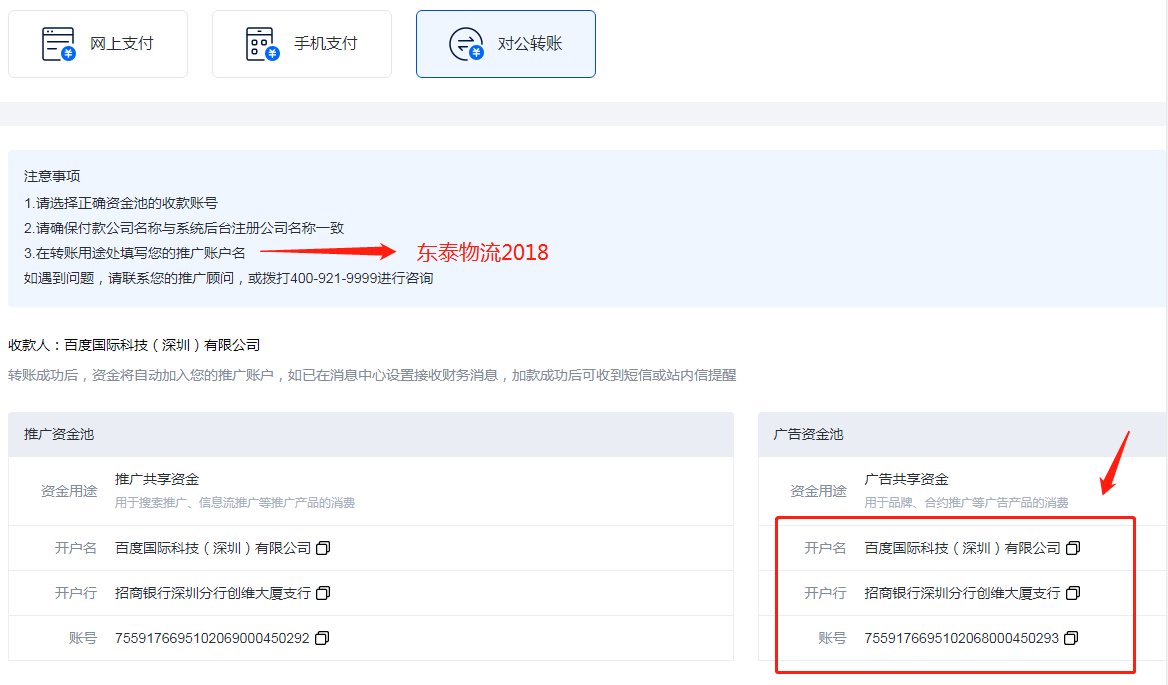Copy account number ending 450292
This screenshot has width=1168, height=685.
tap(322, 638)
